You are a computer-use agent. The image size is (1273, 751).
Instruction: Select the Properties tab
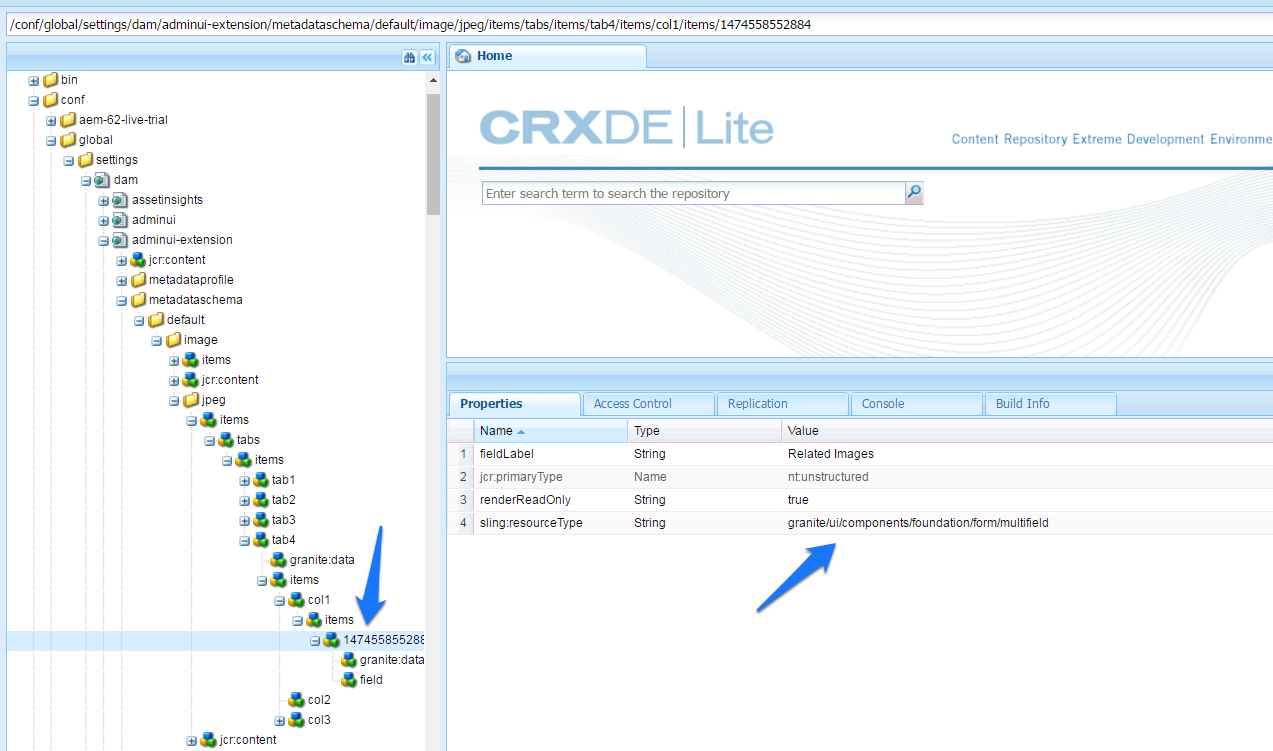(x=514, y=404)
